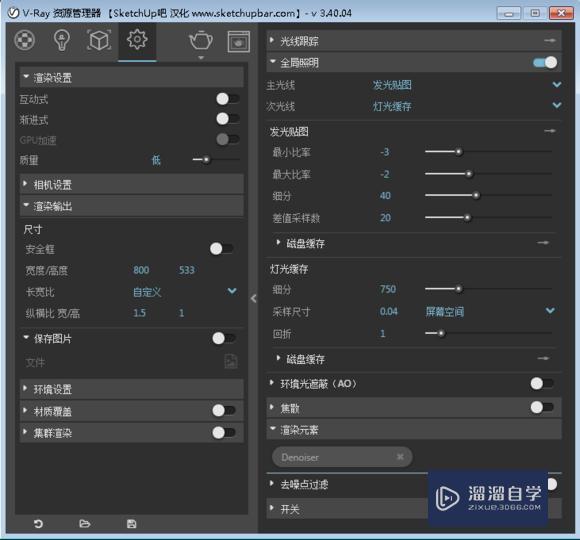Open the Lights tab lightbulb icon
Image resolution: width=580 pixels, height=540 pixels.
62,40
